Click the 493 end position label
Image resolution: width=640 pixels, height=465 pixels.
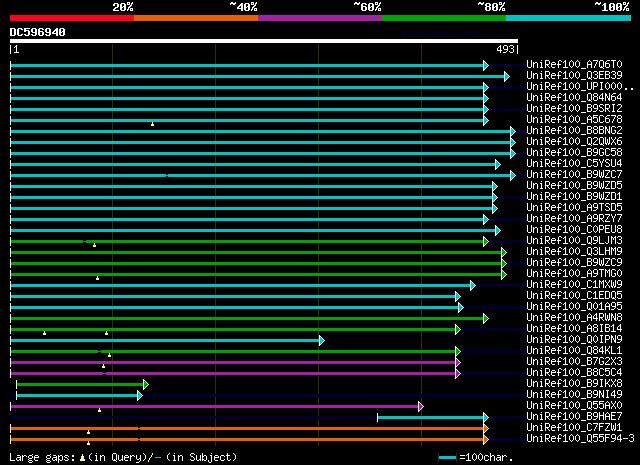[505, 49]
